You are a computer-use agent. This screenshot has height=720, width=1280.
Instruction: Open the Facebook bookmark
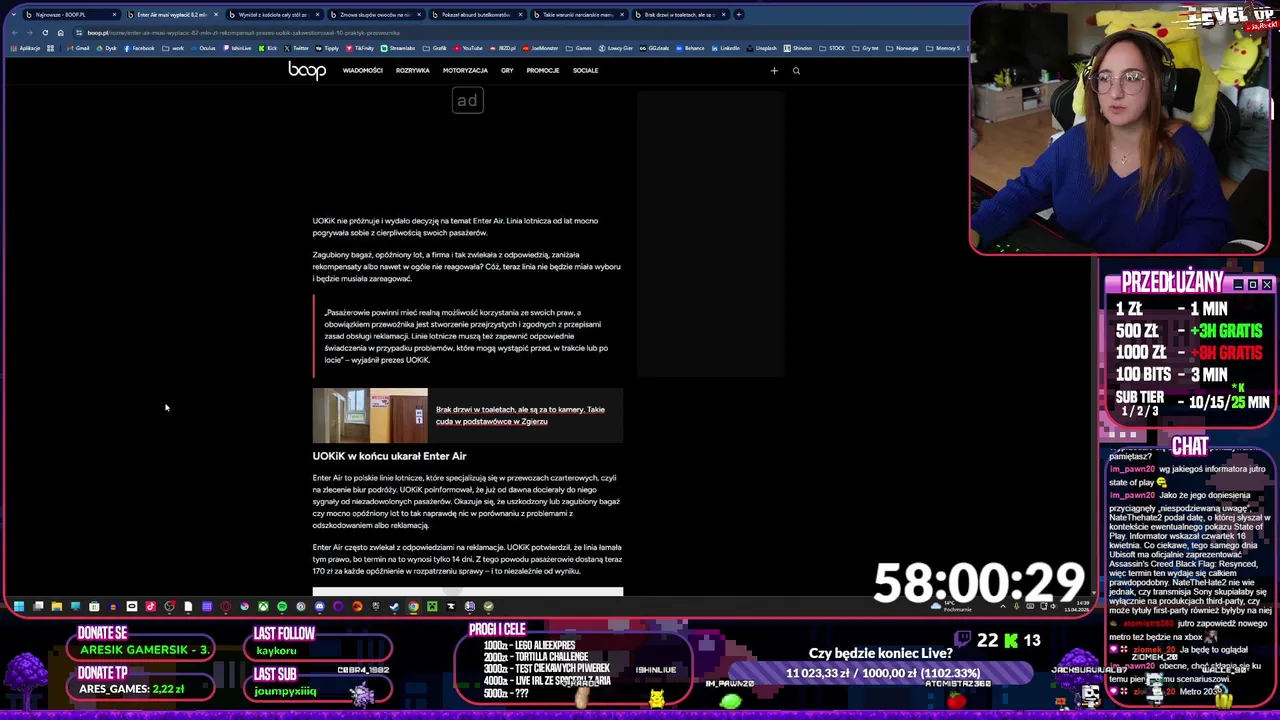[x=139, y=48]
